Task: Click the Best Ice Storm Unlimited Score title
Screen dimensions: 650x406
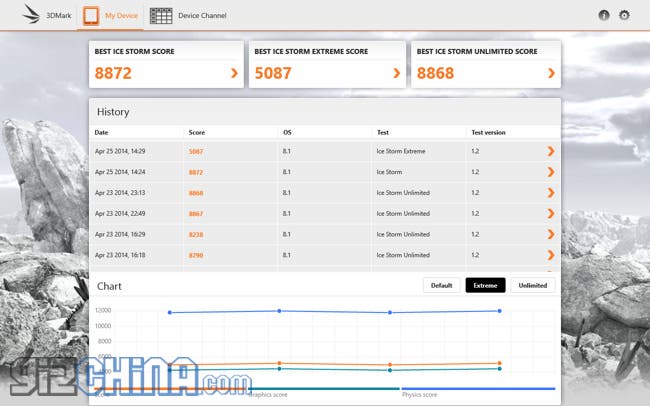Action: tap(477, 51)
